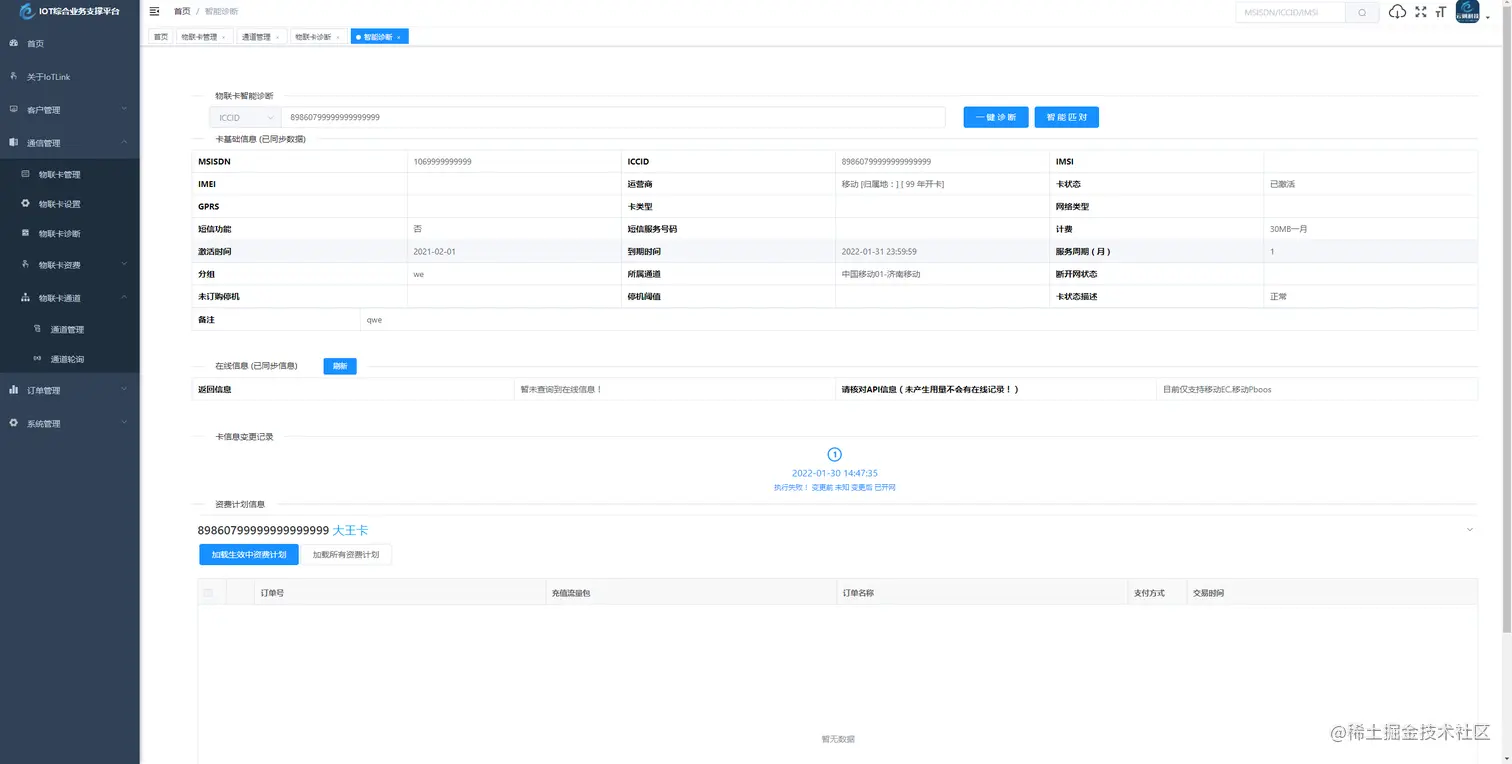
Task: Click the 通道管理 icon in sidebar
Action: click(37, 328)
